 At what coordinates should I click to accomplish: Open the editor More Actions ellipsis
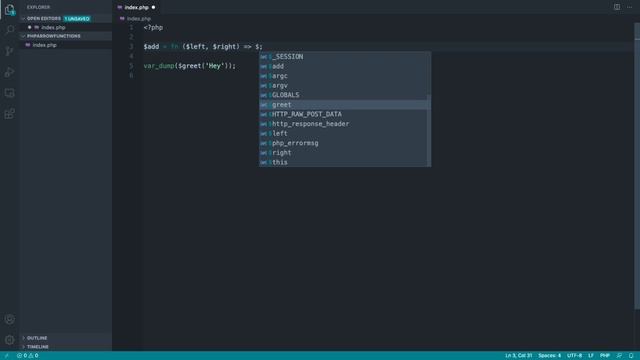(x=629, y=7)
